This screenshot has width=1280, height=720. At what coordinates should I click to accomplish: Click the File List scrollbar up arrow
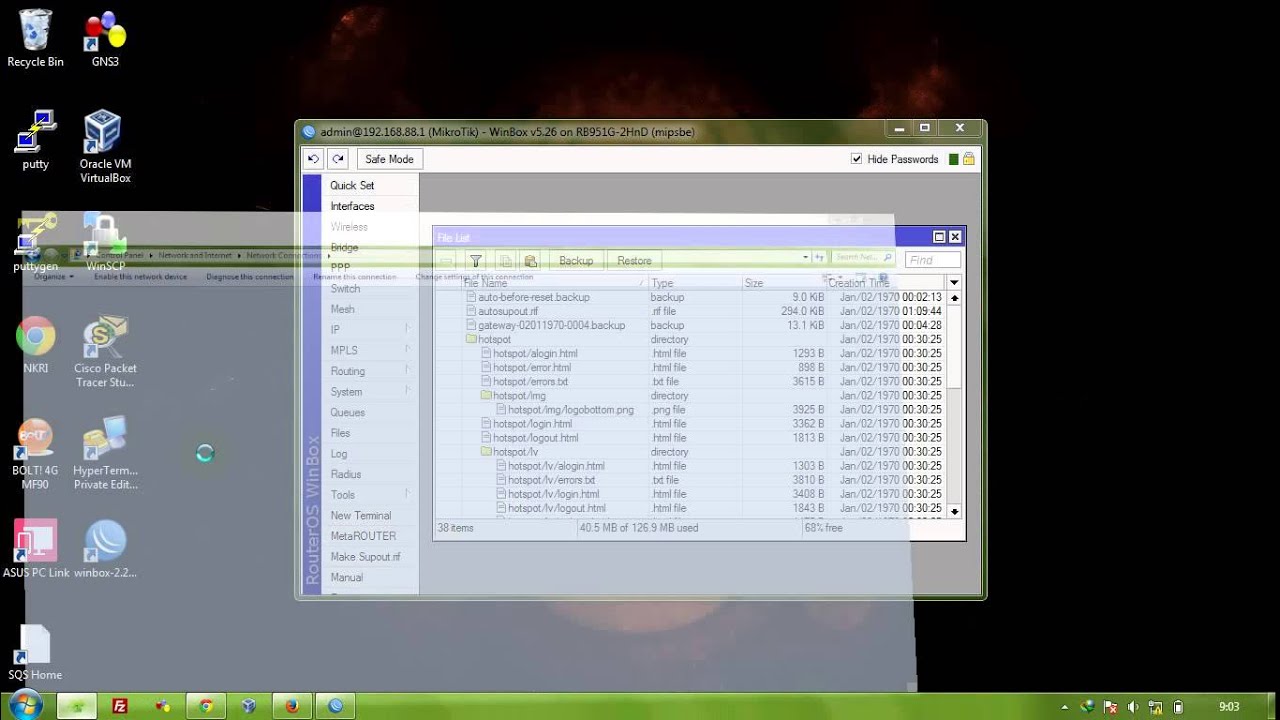[954, 298]
